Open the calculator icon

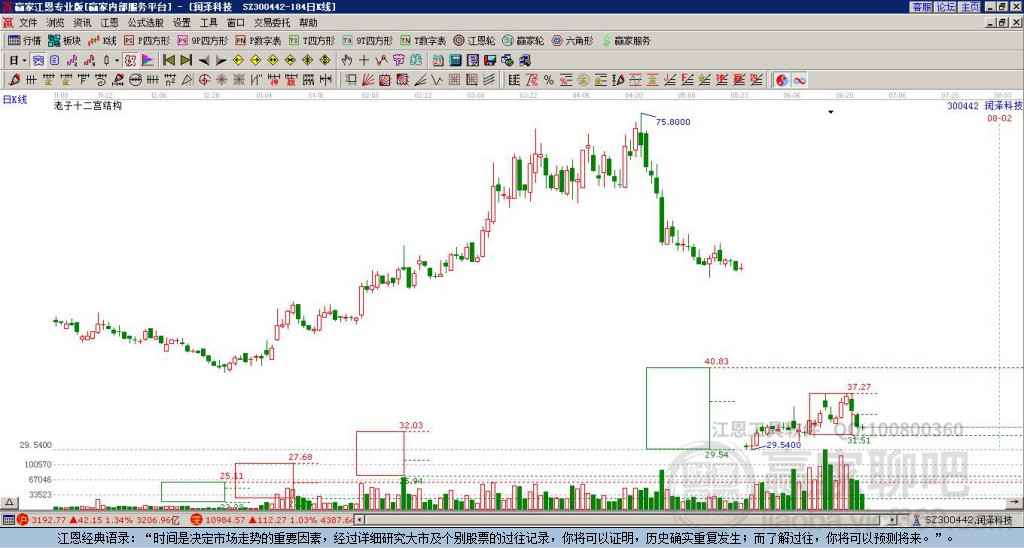(x=455, y=61)
